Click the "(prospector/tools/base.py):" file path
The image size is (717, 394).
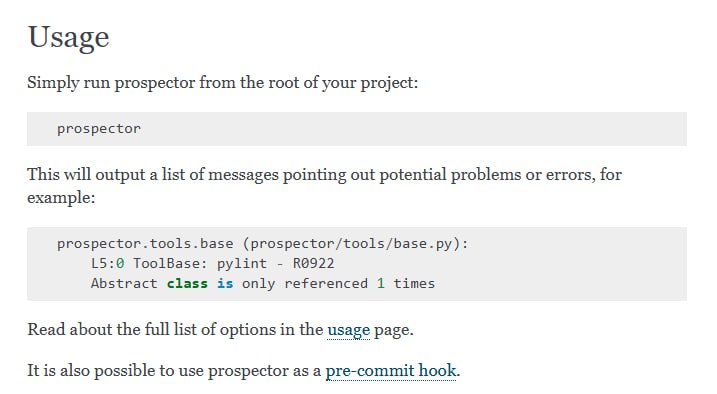(355, 244)
